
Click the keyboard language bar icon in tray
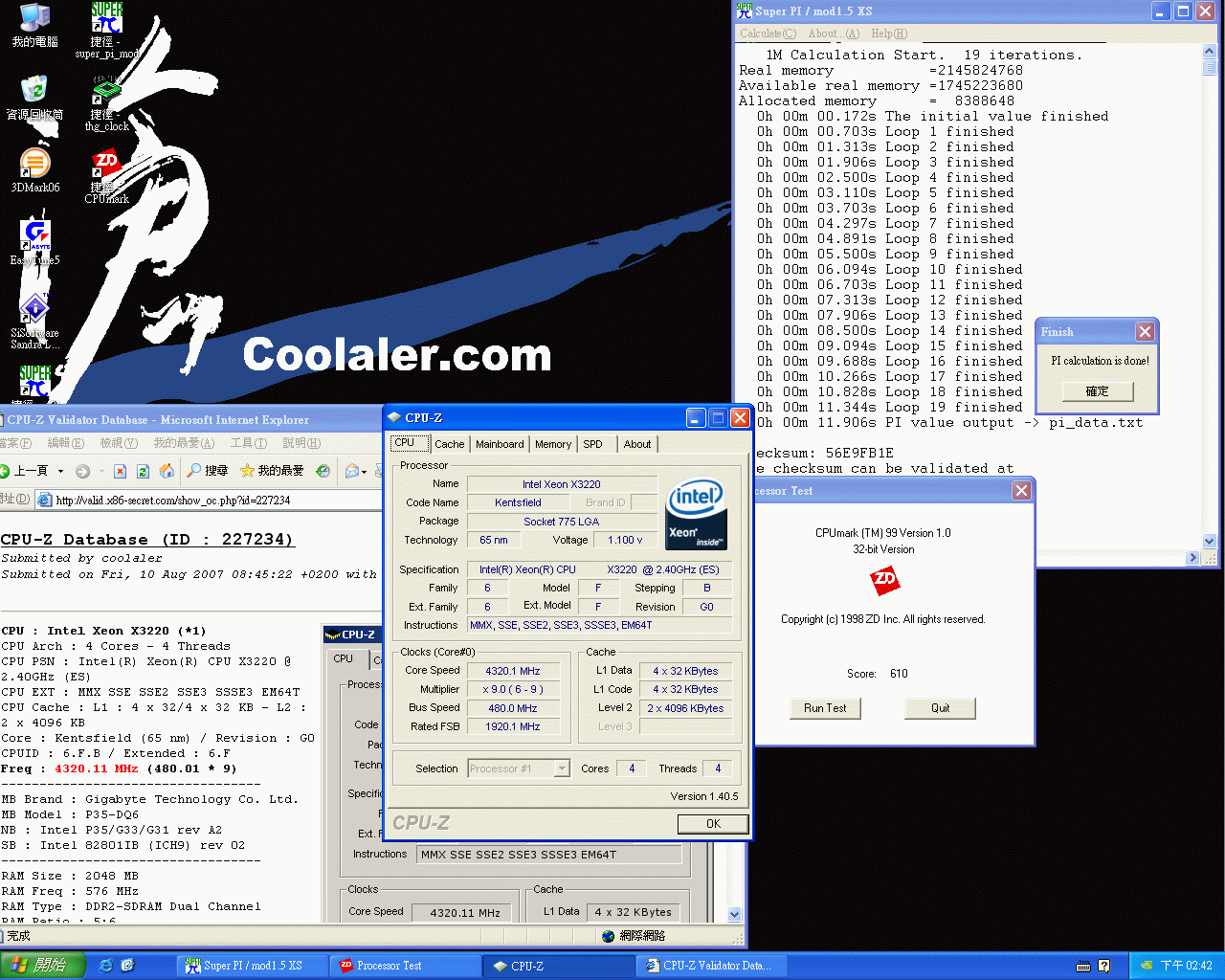click(x=1082, y=966)
